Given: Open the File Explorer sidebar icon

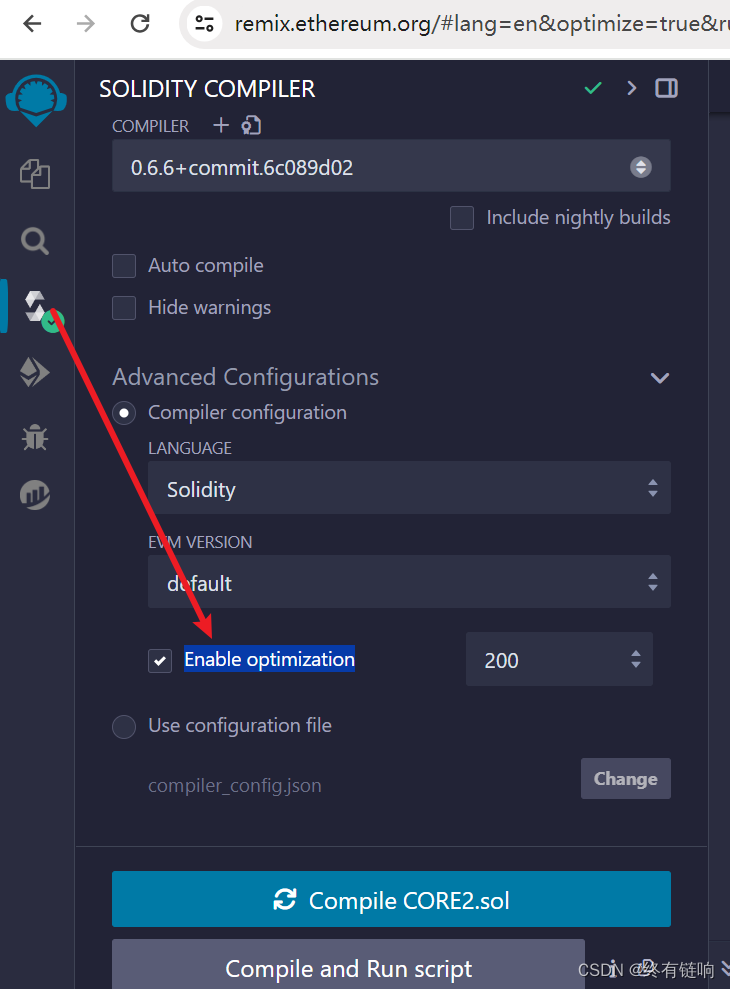Looking at the screenshot, I should coord(35,175).
